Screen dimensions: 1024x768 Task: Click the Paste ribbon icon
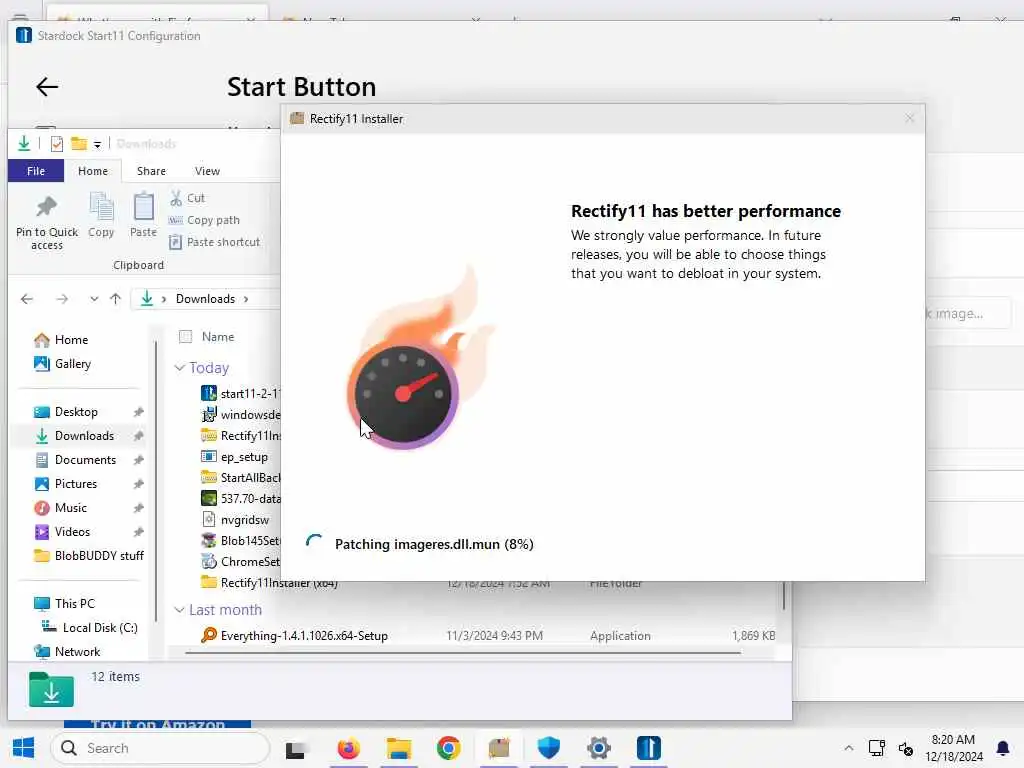click(143, 207)
